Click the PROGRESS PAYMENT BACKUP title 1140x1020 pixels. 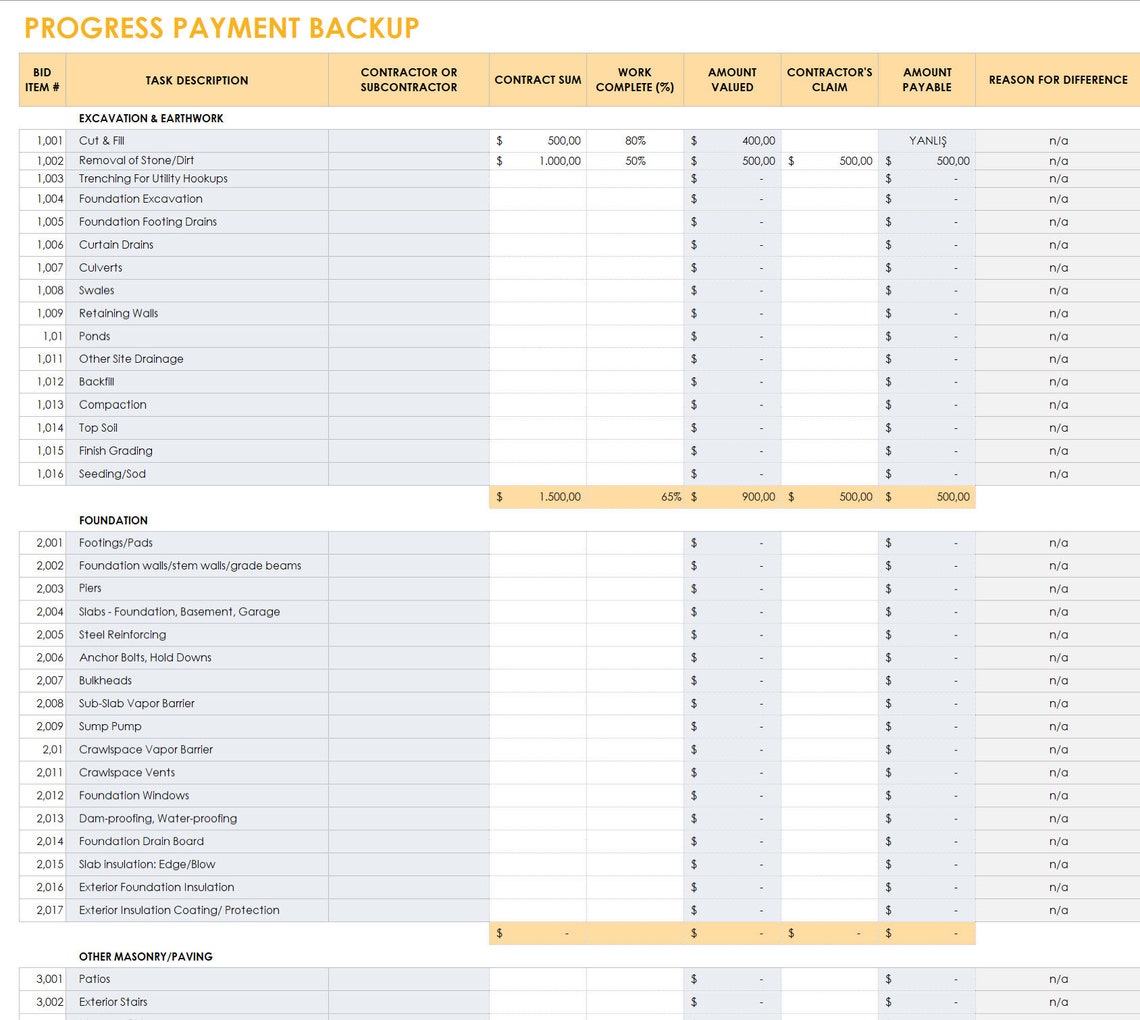tap(222, 28)
